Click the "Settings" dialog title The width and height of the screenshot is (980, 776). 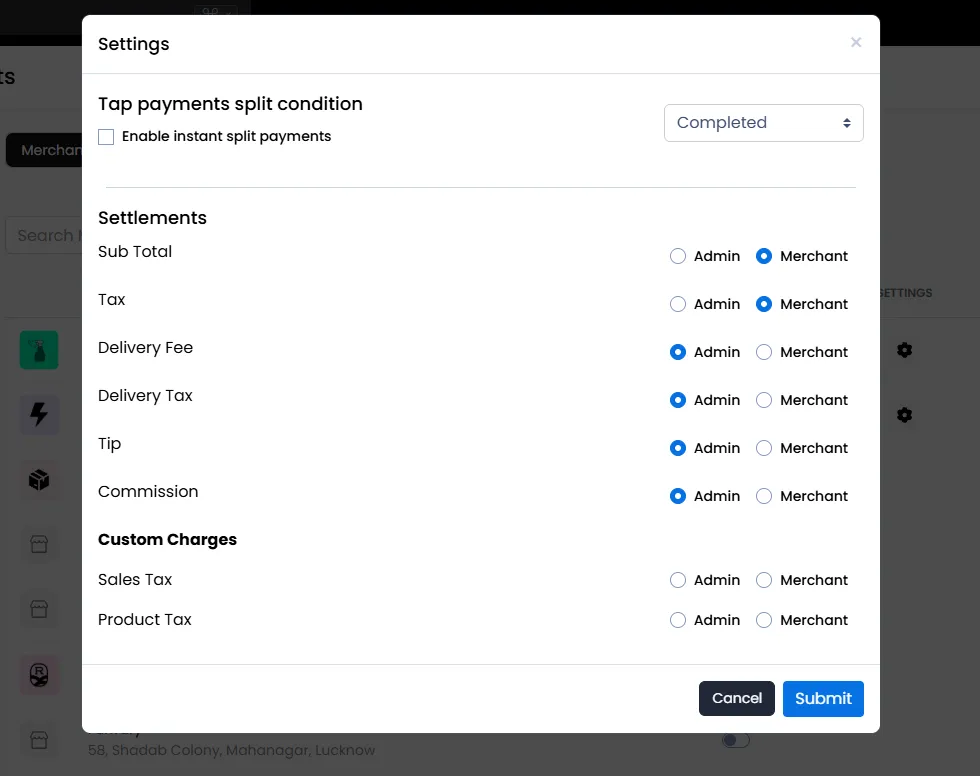[x=134, y=44]
